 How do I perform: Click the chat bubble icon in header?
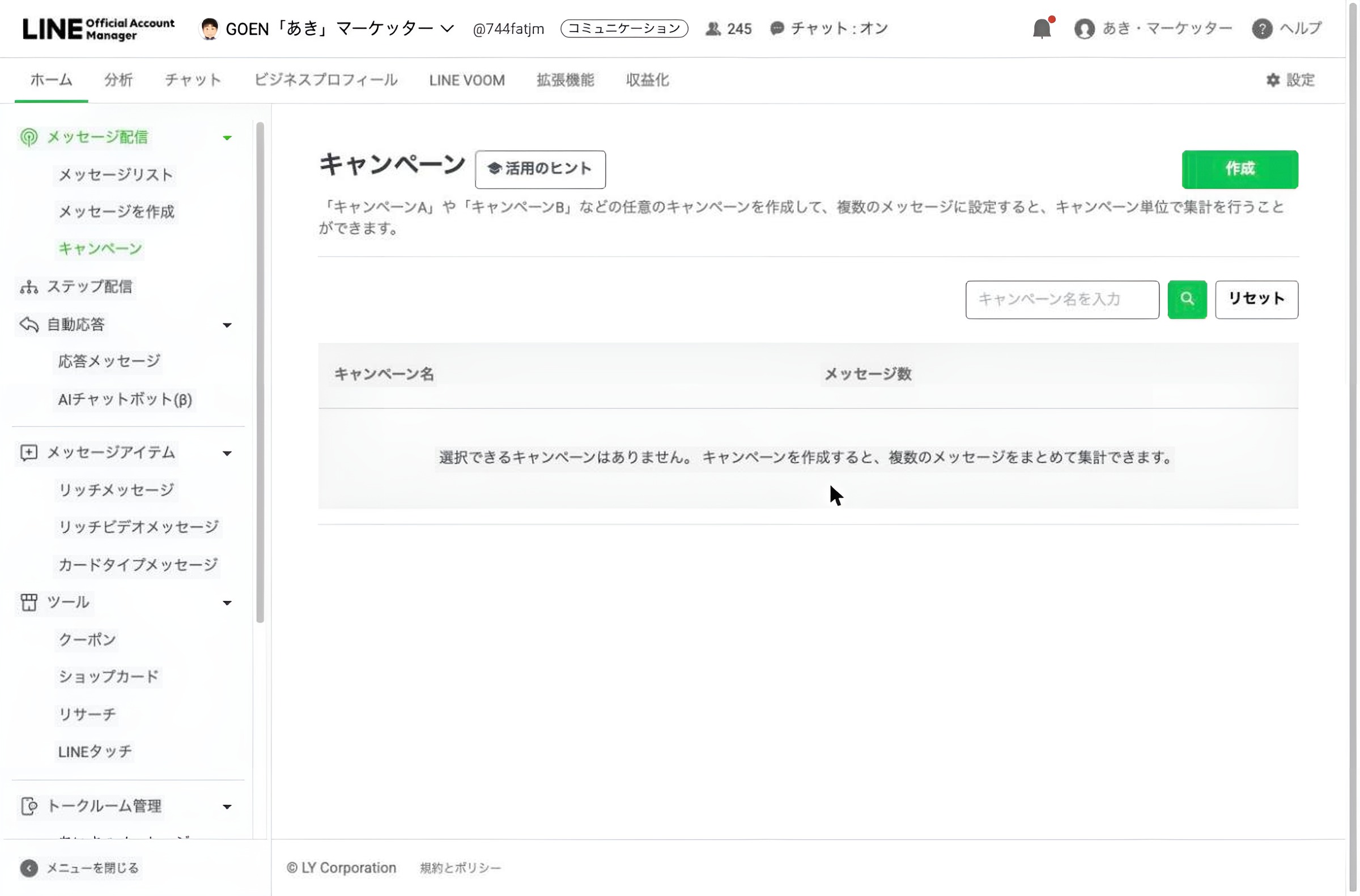coord(777,28)
